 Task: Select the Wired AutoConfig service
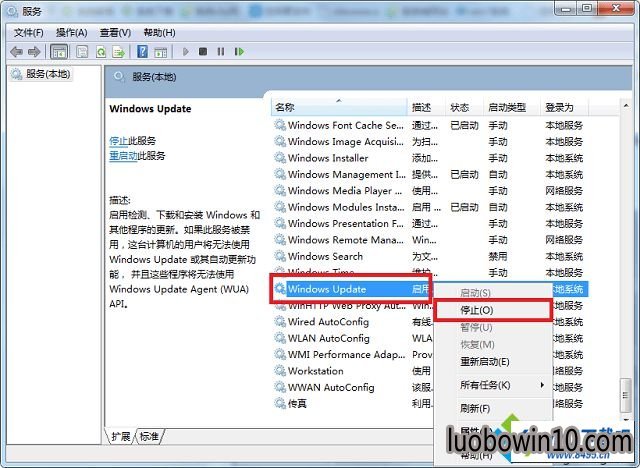tap(353, 322)
